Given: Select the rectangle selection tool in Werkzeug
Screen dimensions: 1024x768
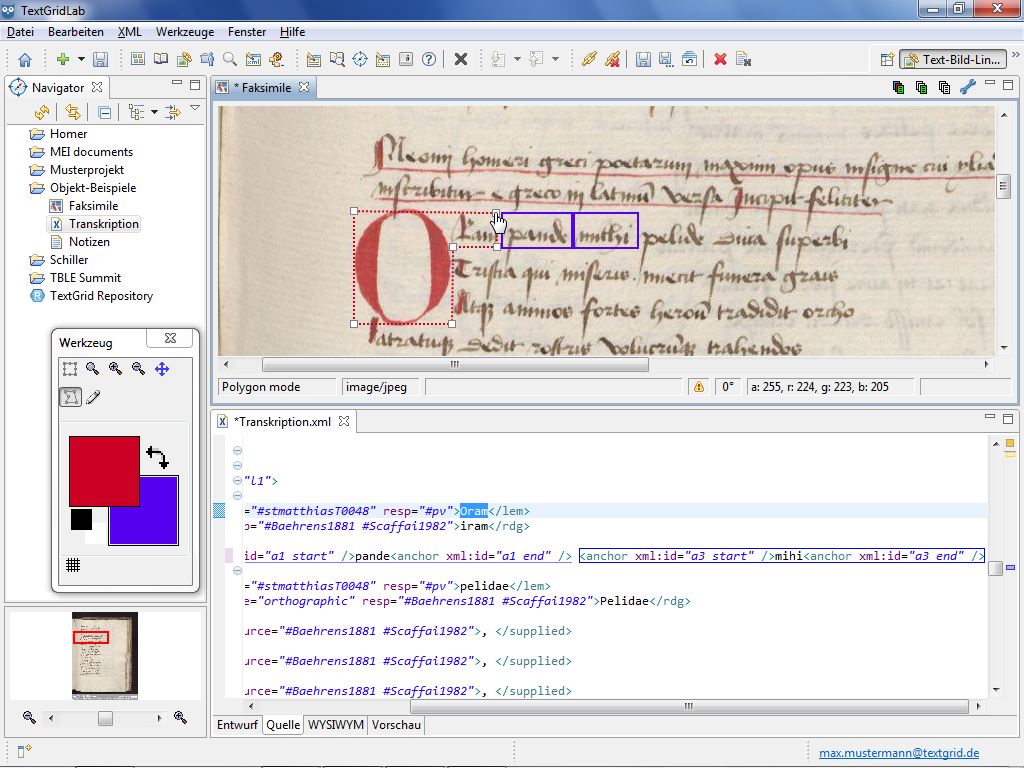Looking at the screenshot, I should click(70, 369).
